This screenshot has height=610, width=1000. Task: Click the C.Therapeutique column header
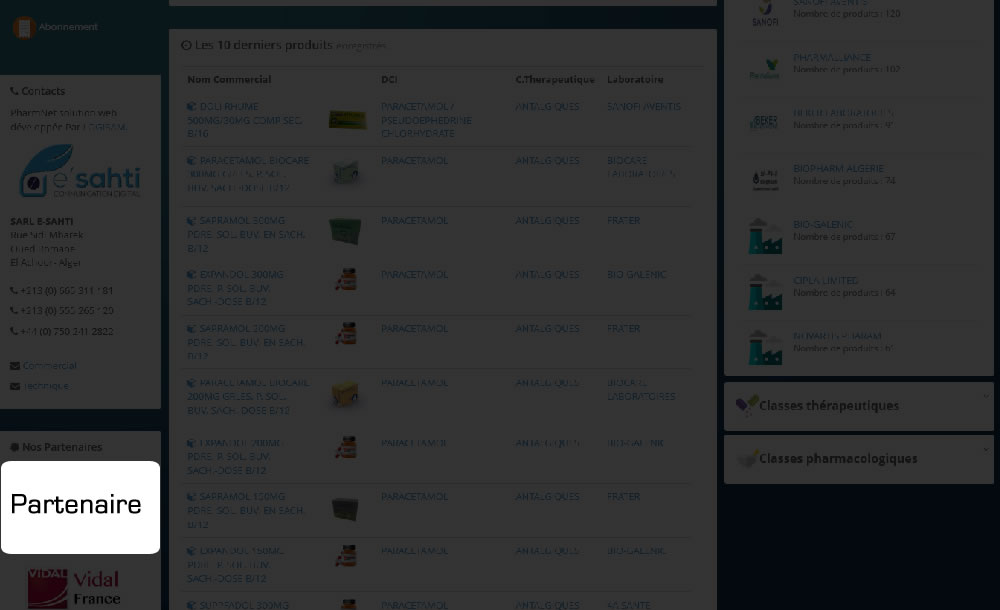click(x=555, y=79)
